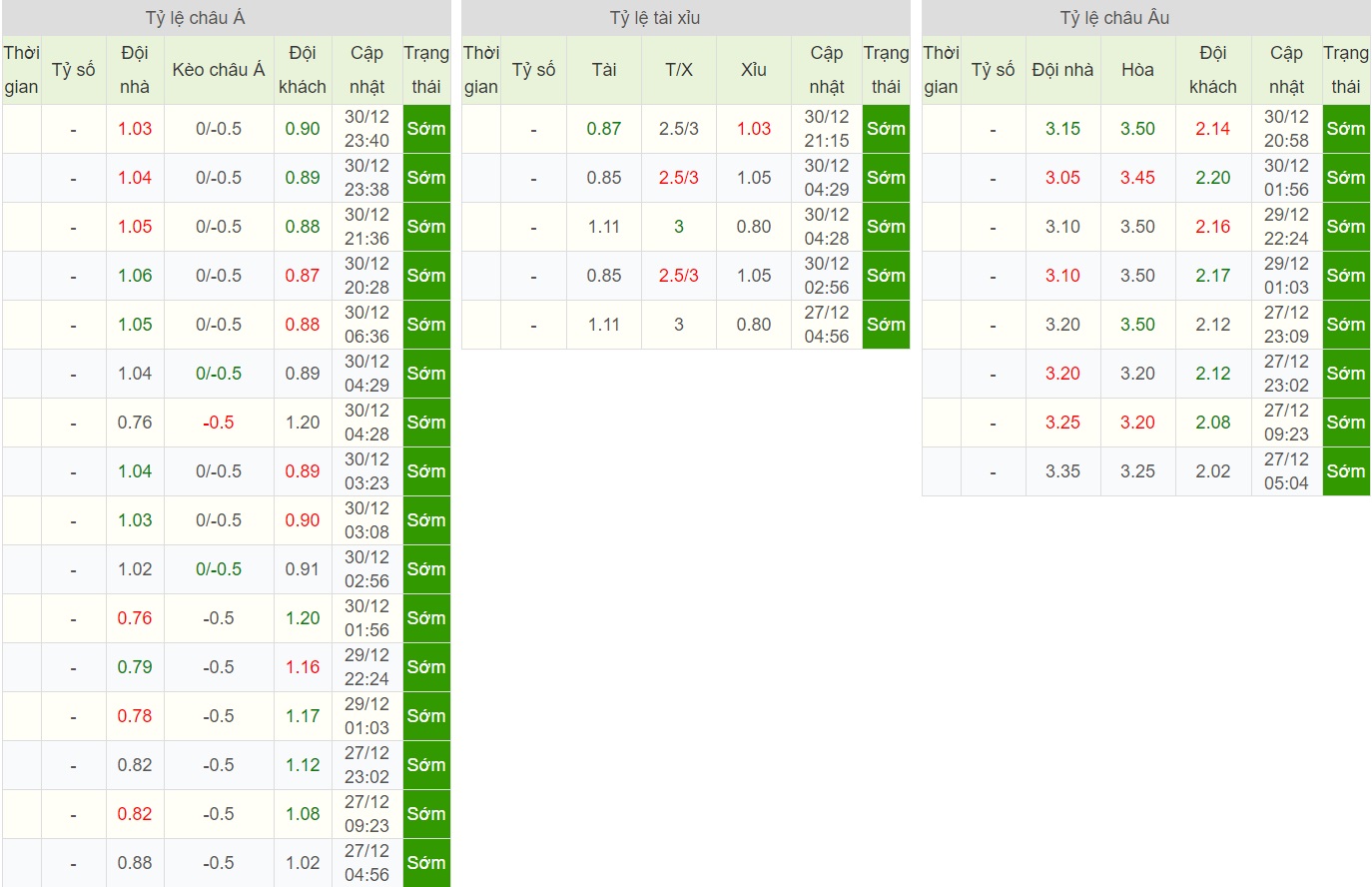Viewport: 1372px width, 887px height.
Task: Click the "Tài" column header
Action: (x=604, y=70)
